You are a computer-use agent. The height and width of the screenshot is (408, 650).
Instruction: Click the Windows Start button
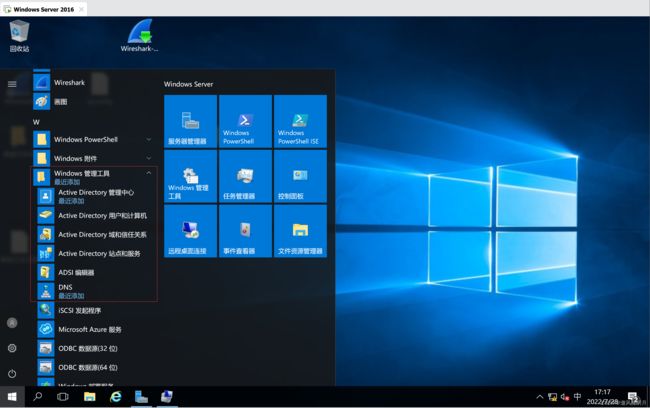click(12, 397)
